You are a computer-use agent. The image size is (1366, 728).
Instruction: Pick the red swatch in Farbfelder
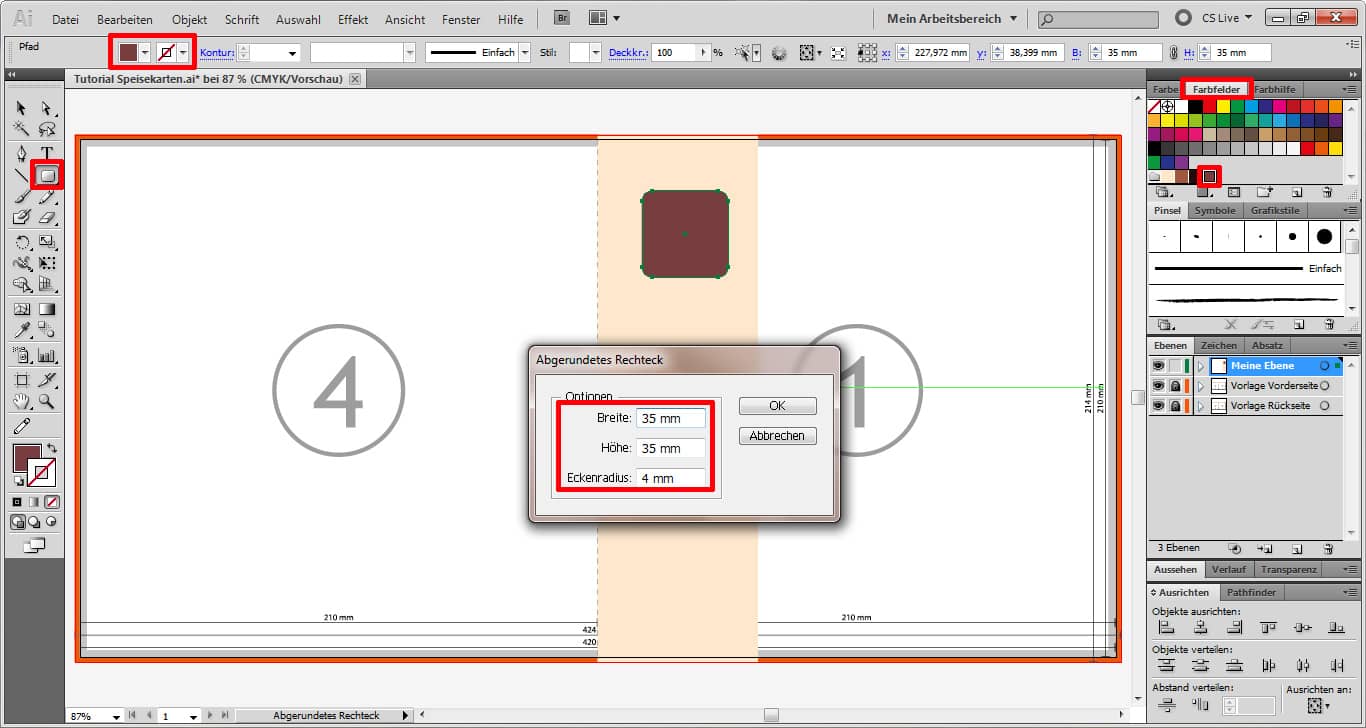1209,106
